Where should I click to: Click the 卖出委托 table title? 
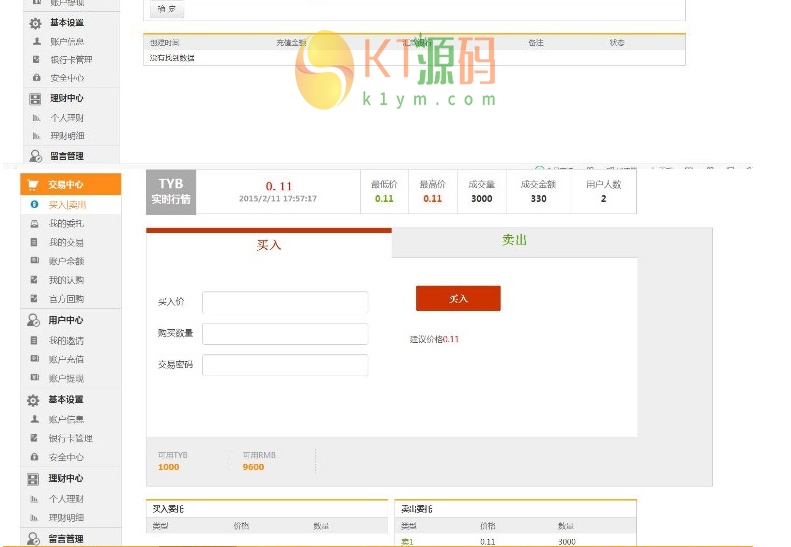[x=417, y=509]
